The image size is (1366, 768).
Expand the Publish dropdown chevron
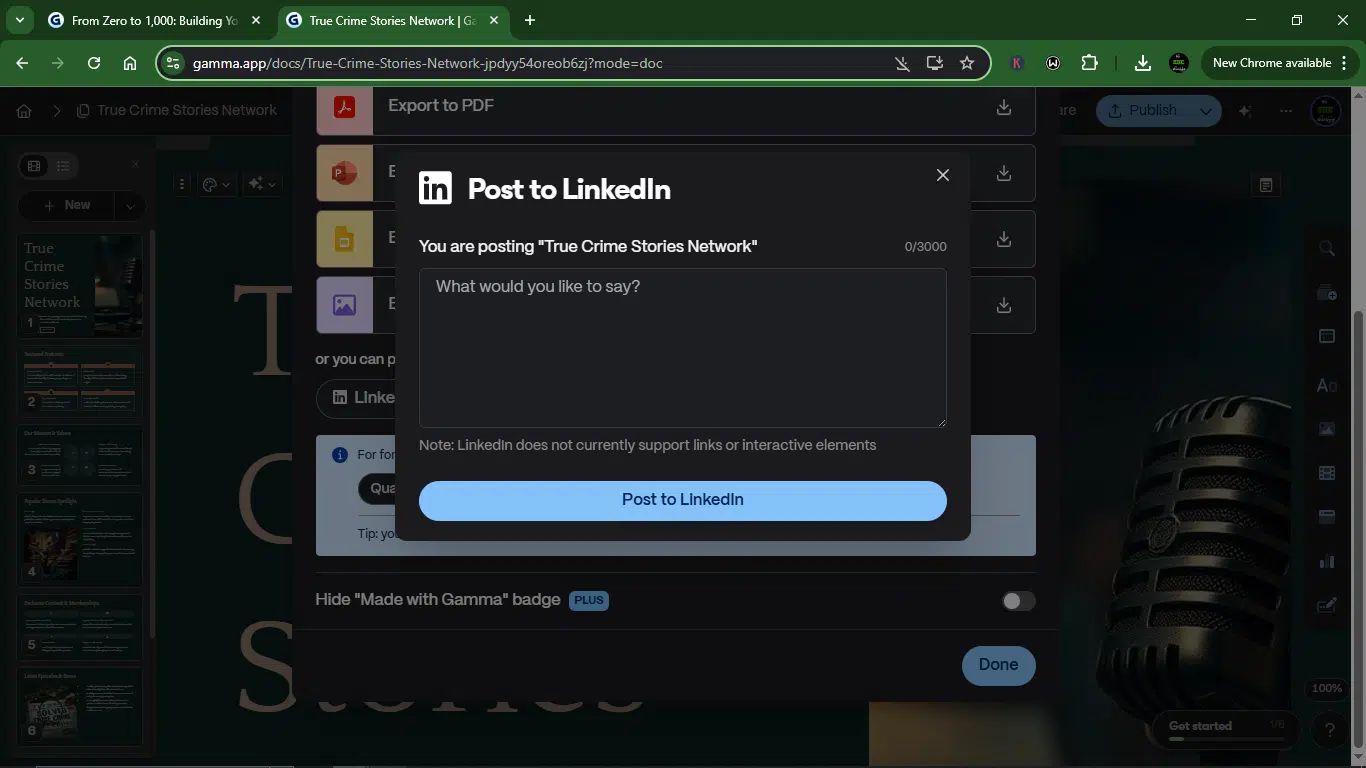(1206, 111)
